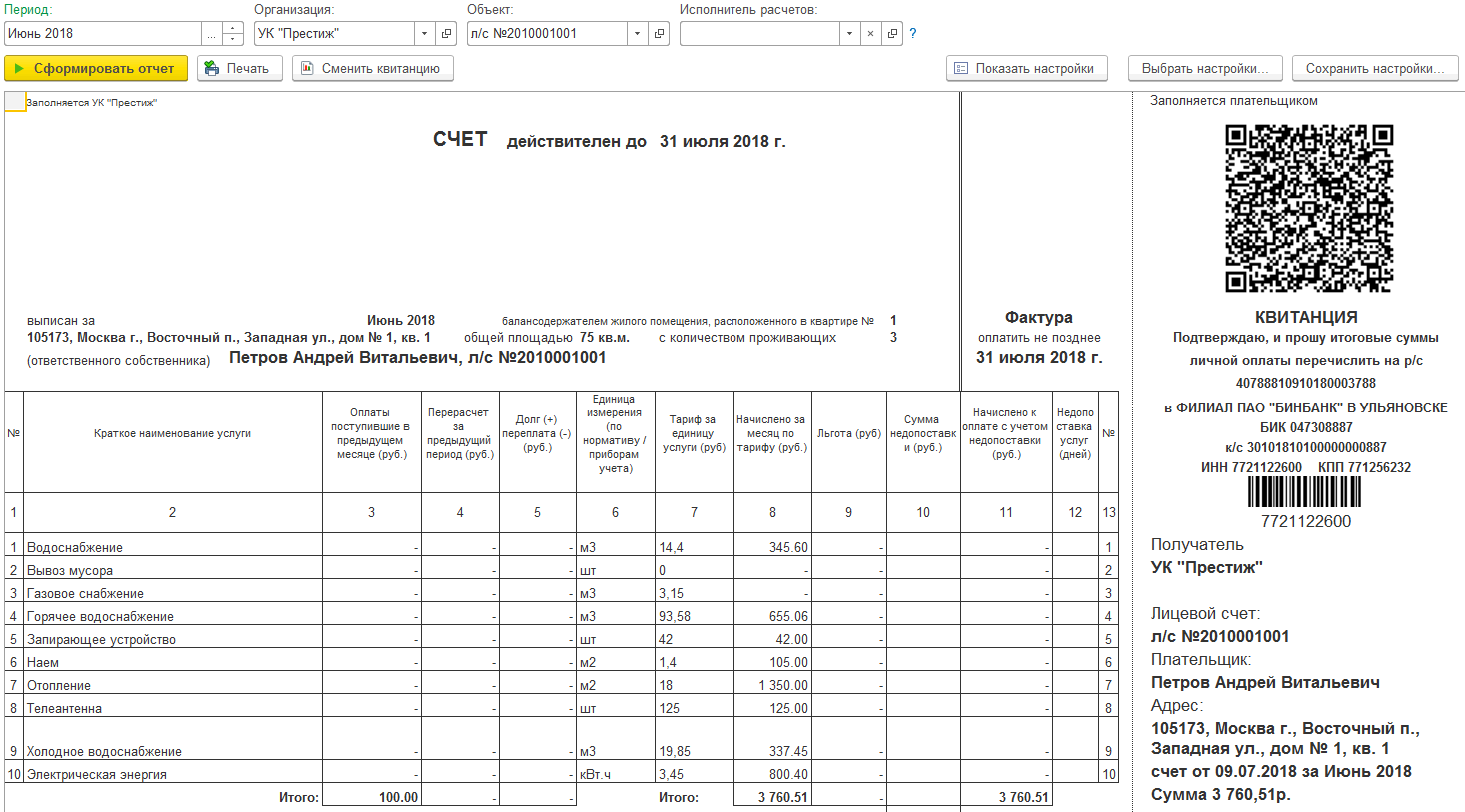
Task: Click the chart icon beside Сменить квитанцию
Action: (306, 69)
